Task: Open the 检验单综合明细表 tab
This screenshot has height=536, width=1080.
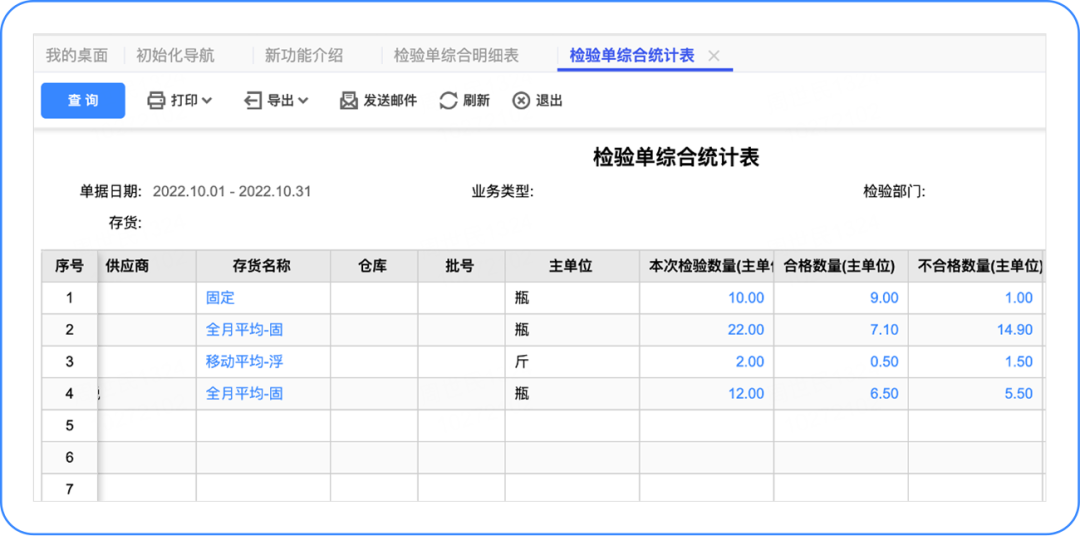Action: coord(456,56)
